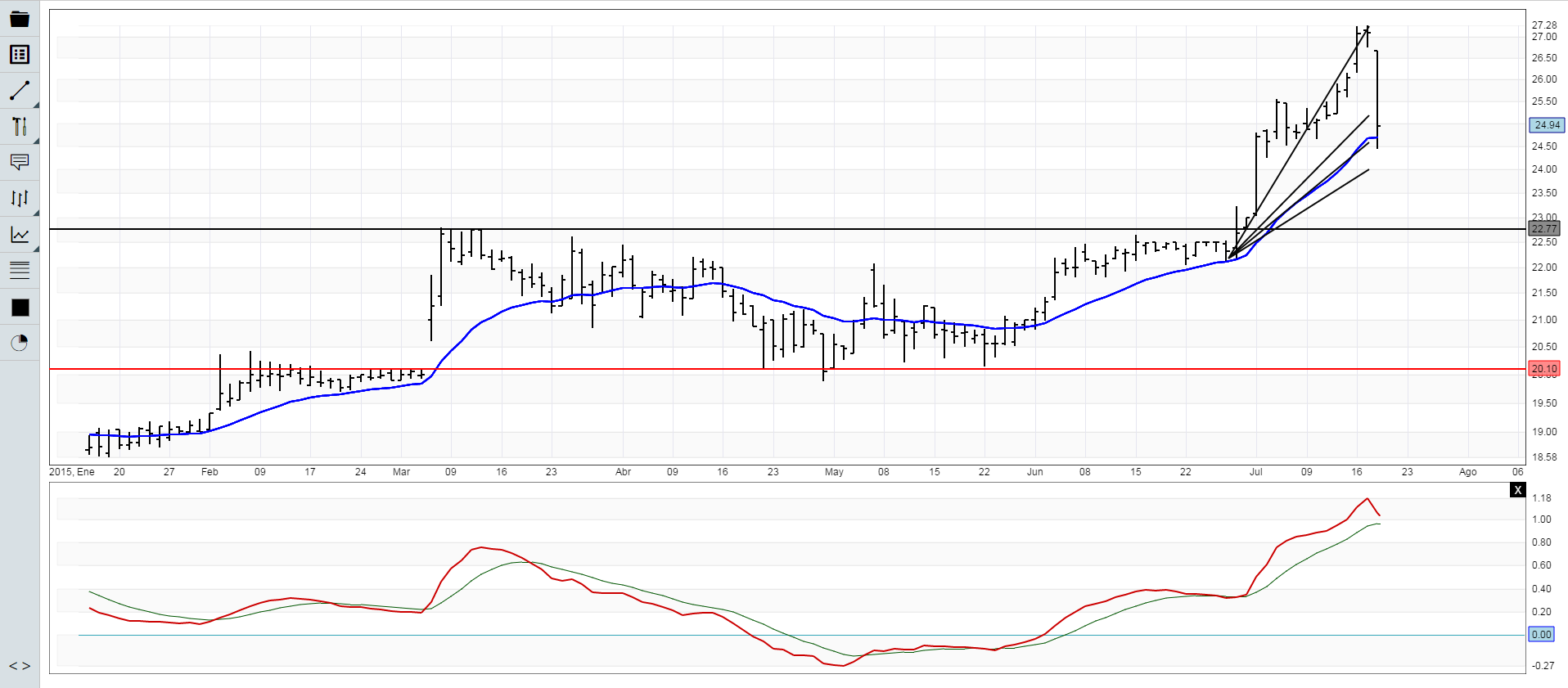Click the 25.50 price axis value
The image size is (1568, 688).
click(1544, 101)
